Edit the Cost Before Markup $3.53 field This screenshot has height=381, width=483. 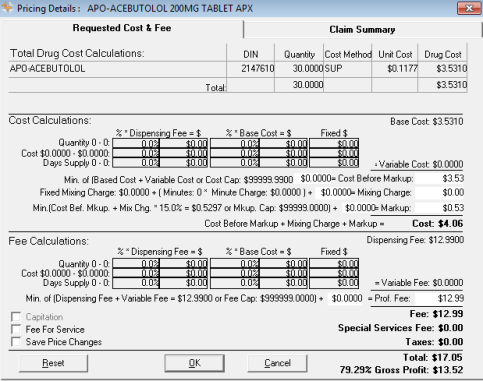tap(439, 178)
